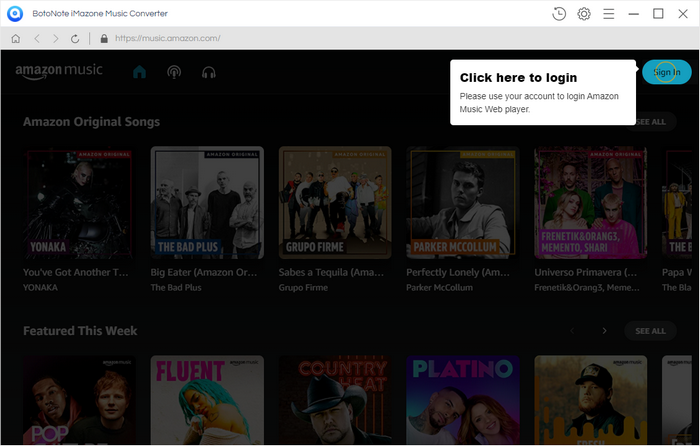This screenshot has height=446, width=700.
Task: Click the padlock security icon
Action: [x=104, y=38]
